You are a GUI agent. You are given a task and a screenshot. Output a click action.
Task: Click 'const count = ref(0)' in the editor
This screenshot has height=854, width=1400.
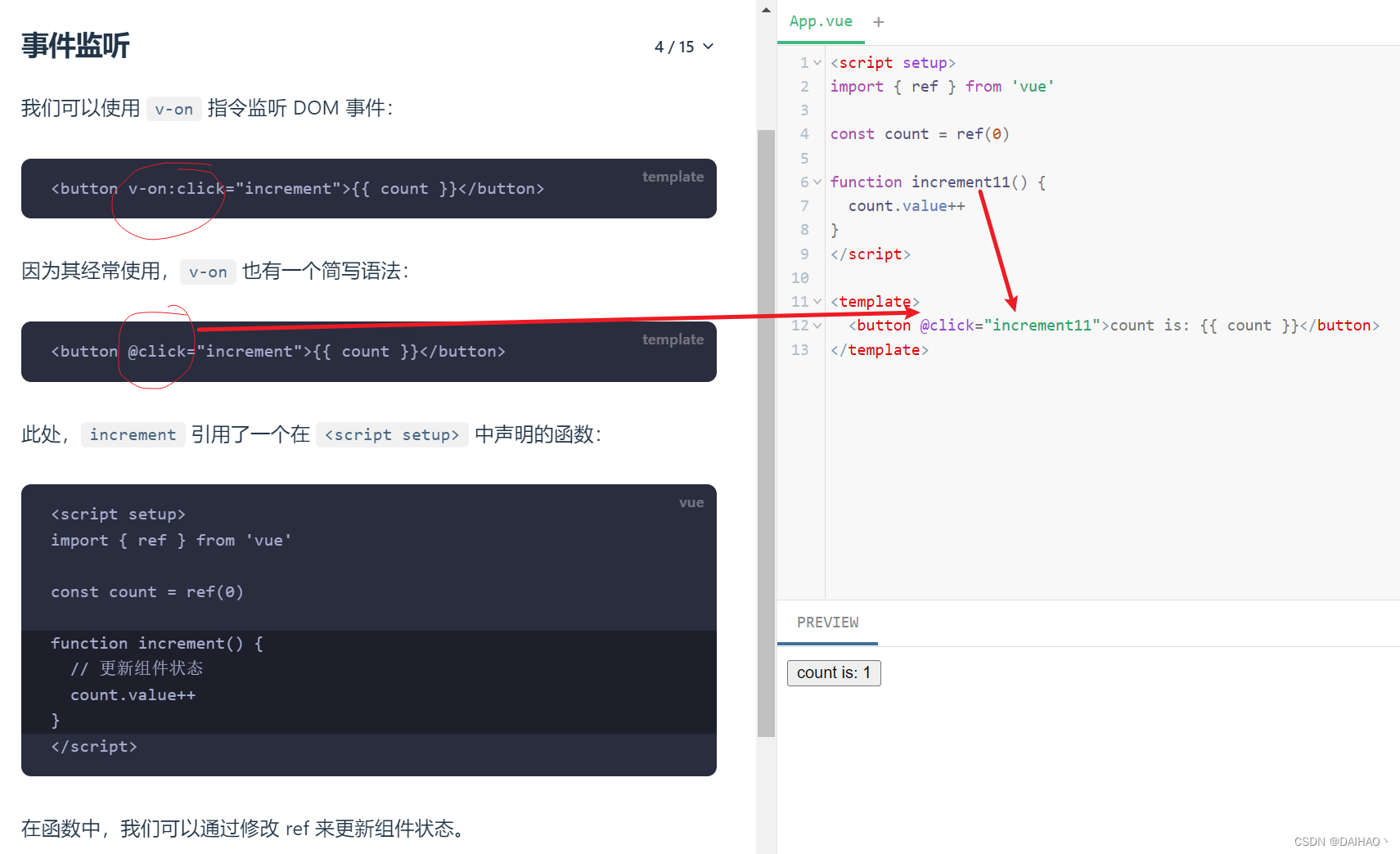[x=920, y=134]
